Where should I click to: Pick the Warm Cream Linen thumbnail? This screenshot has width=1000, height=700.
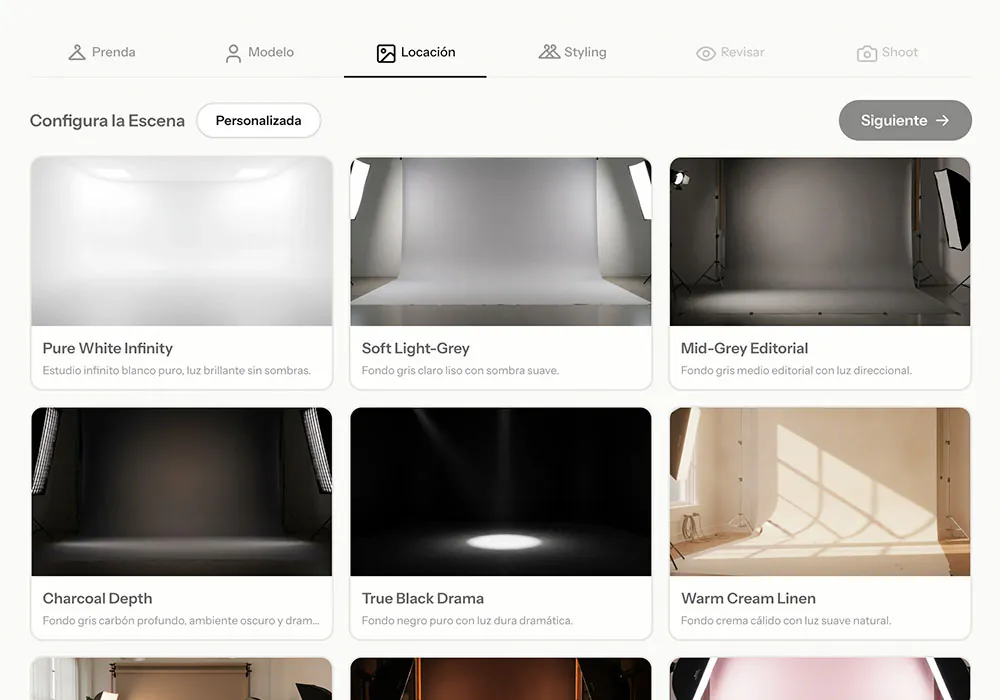pos(820,492)
